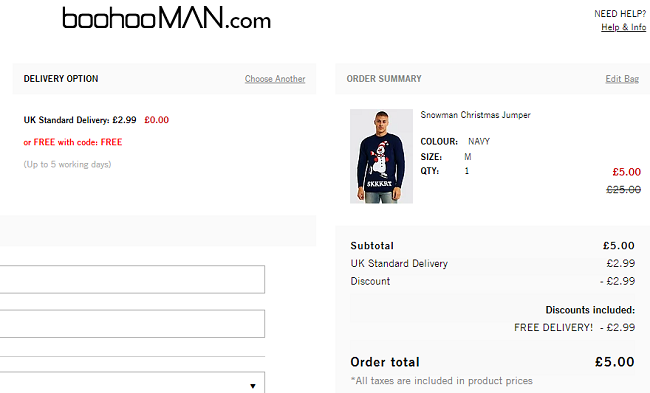Click the UK Standard Delivery £2.99 label
Viewport: 650px width, 393px height.
[80, 120]
